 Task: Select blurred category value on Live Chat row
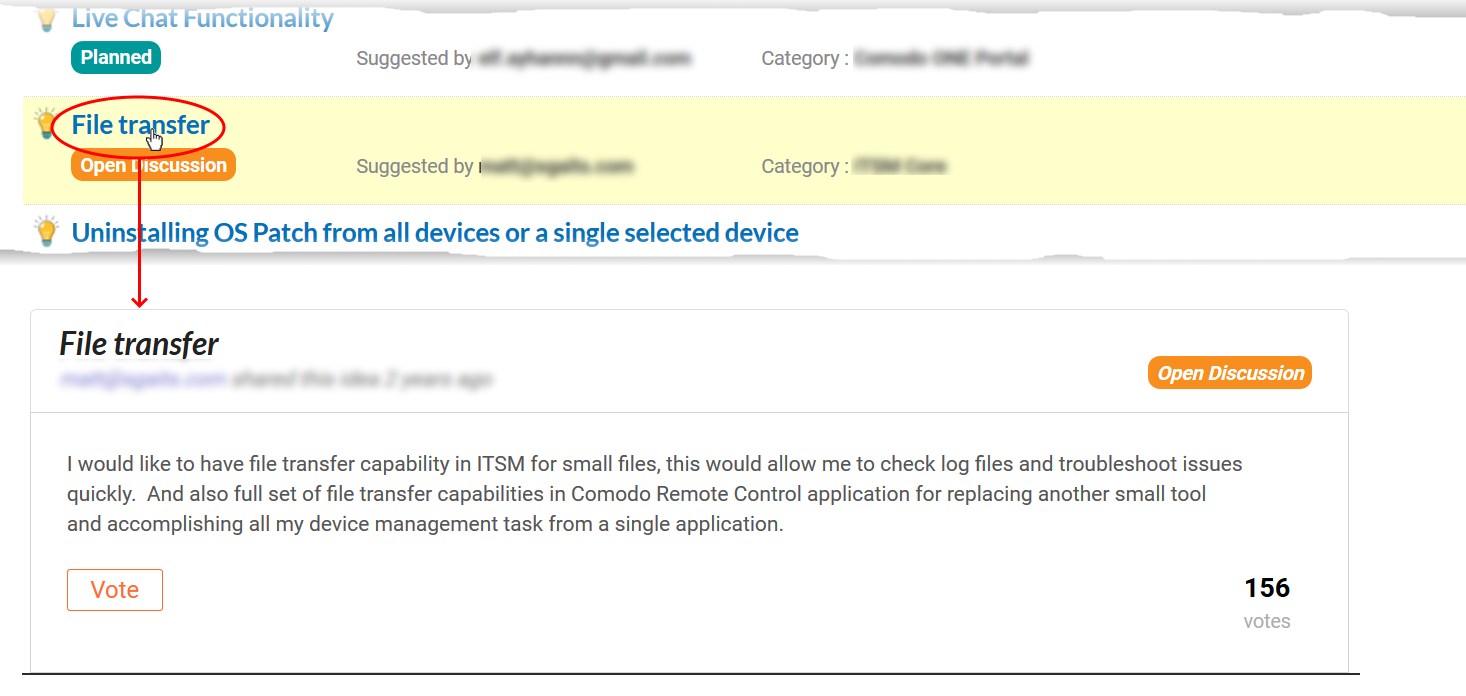point(942,58)
